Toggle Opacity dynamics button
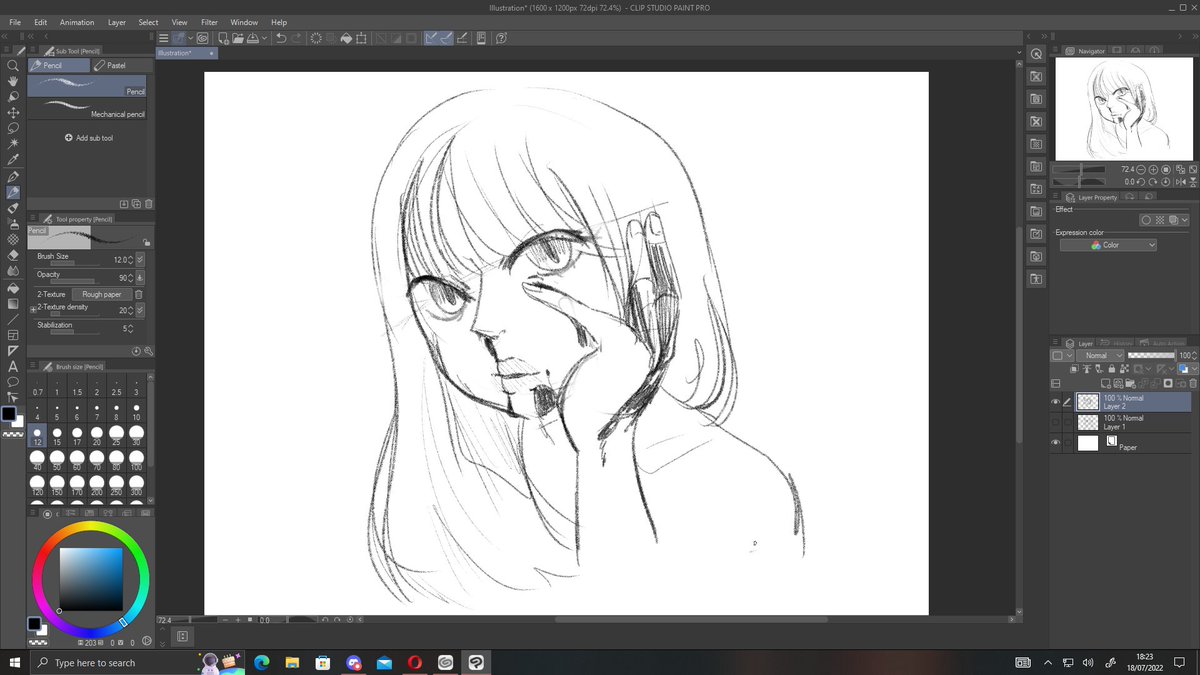1200x675 pixels. [140, 277]
